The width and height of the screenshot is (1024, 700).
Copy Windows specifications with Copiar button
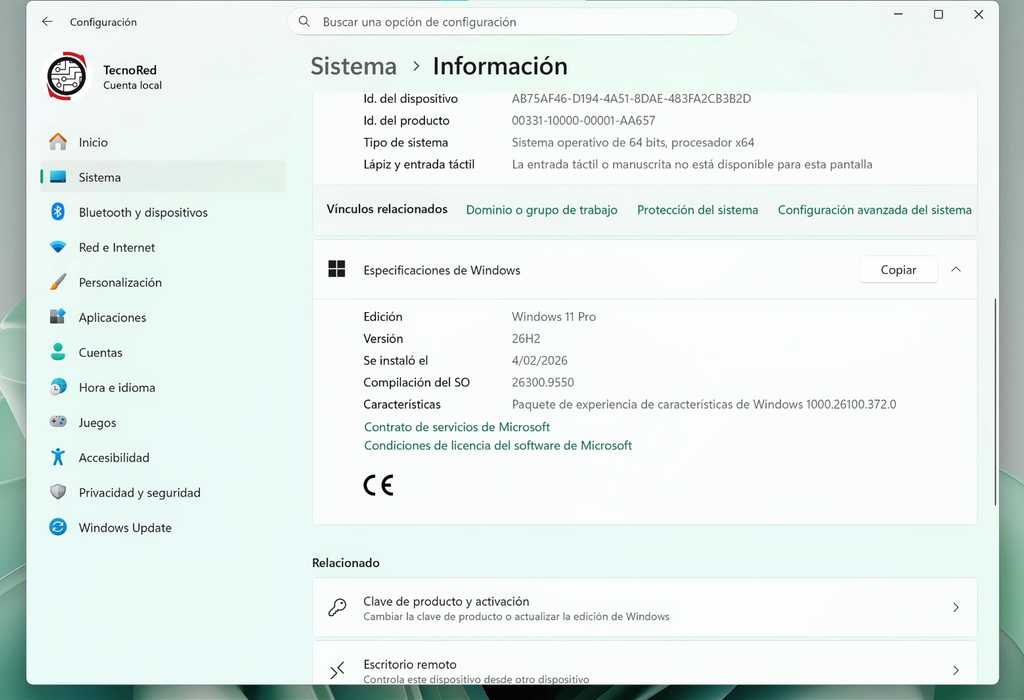[899, 270]
